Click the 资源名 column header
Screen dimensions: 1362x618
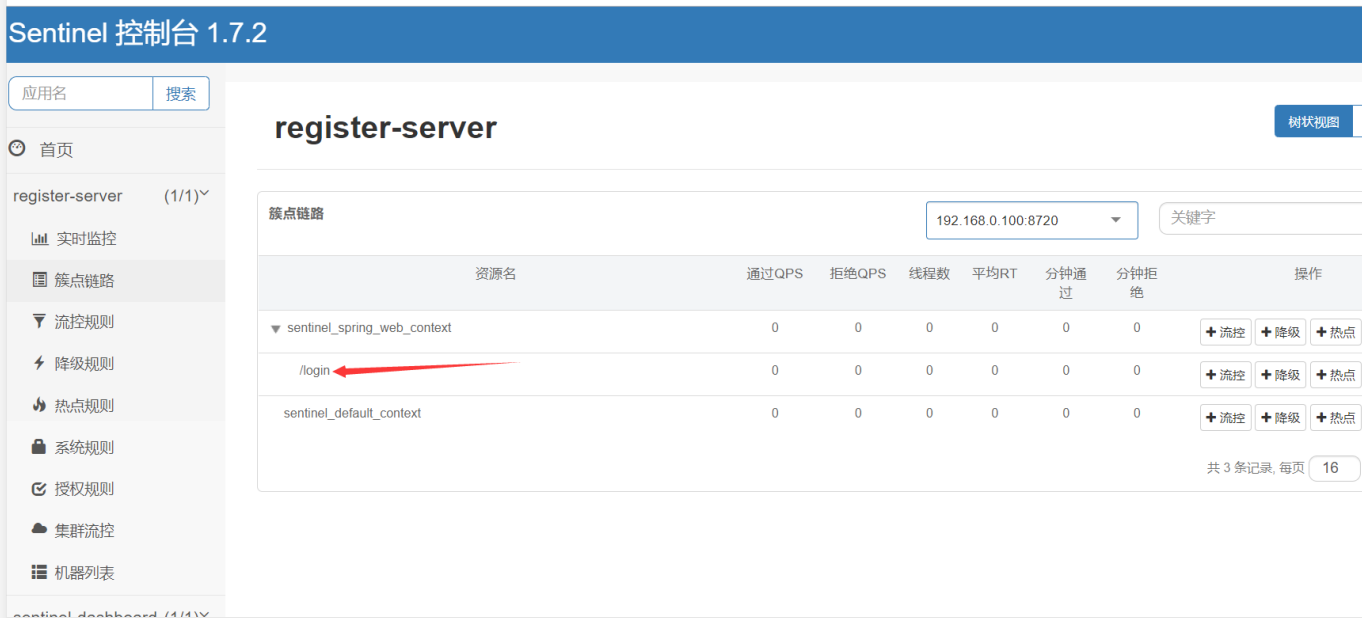click(496, 273)
